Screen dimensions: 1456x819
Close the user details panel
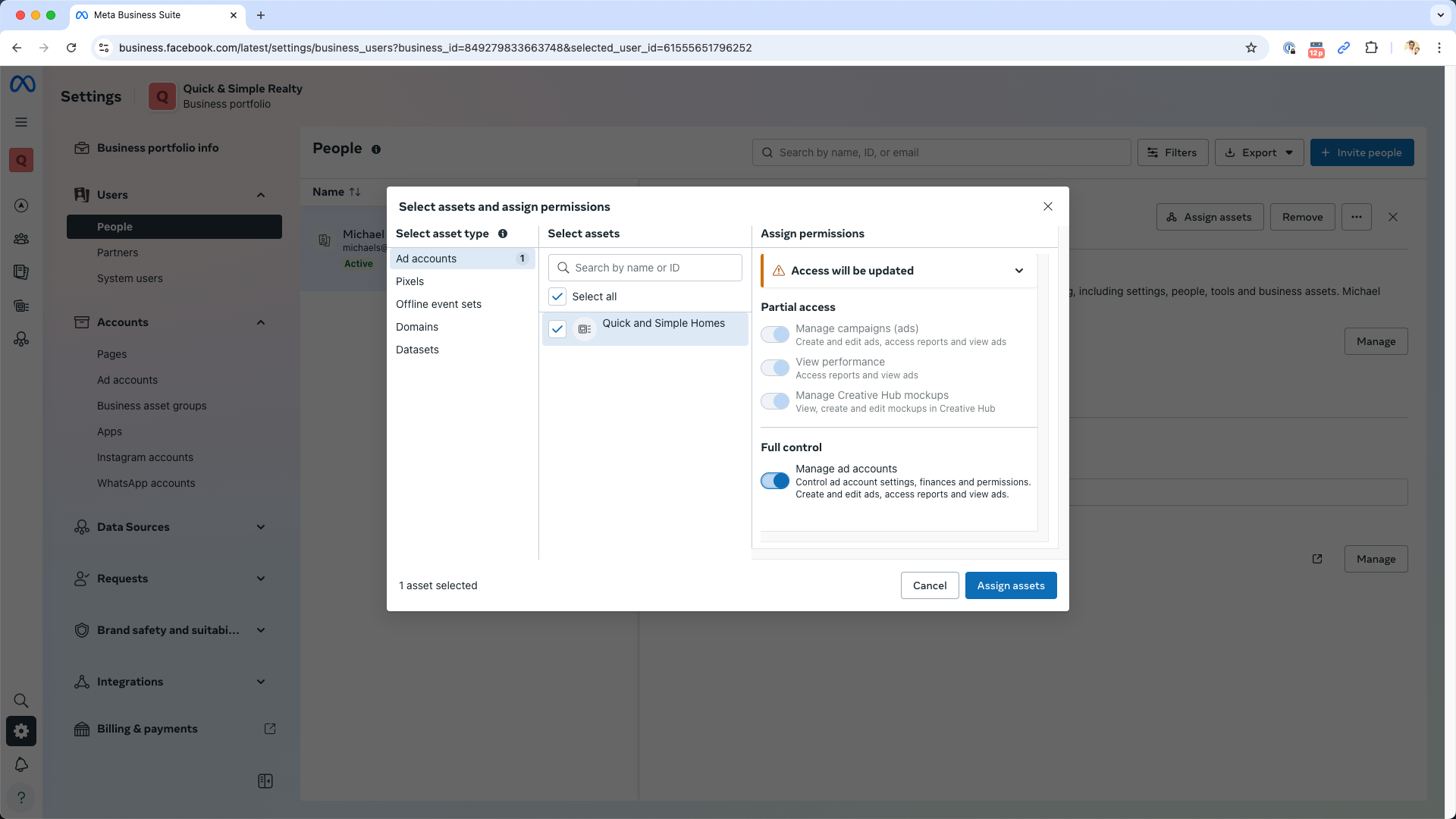[x=1393, y=217]
